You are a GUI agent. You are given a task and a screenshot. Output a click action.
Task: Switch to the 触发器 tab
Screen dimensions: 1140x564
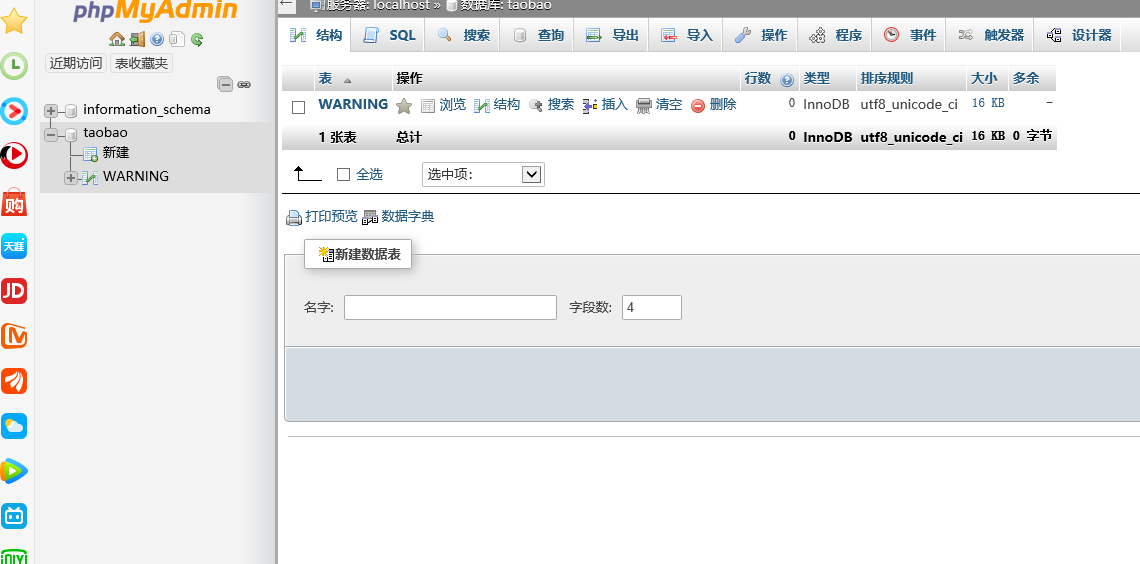991,35
